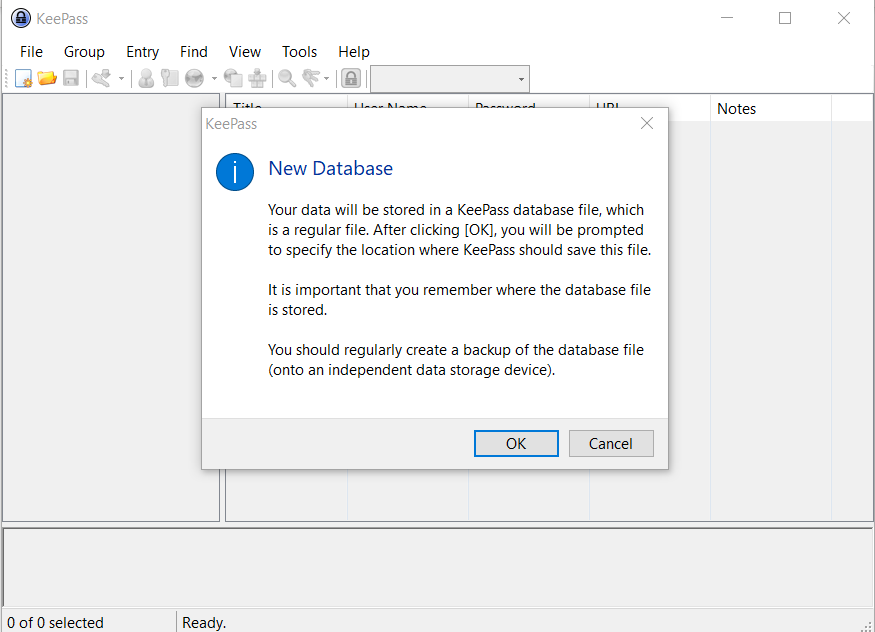Expand the dropdown beside the globe icon
875x632 pixels.
coord(212,78)
